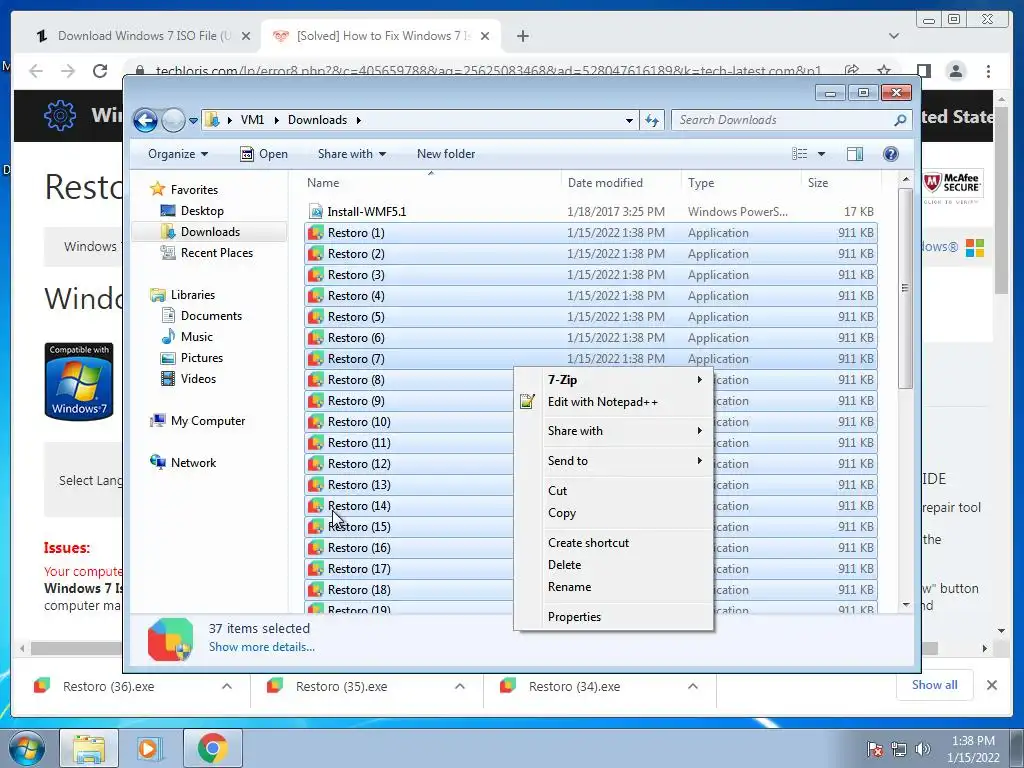The image size is (1024, 768).
Task: Click Open in Explorer toolbar
Action: [x=264, y=154]
